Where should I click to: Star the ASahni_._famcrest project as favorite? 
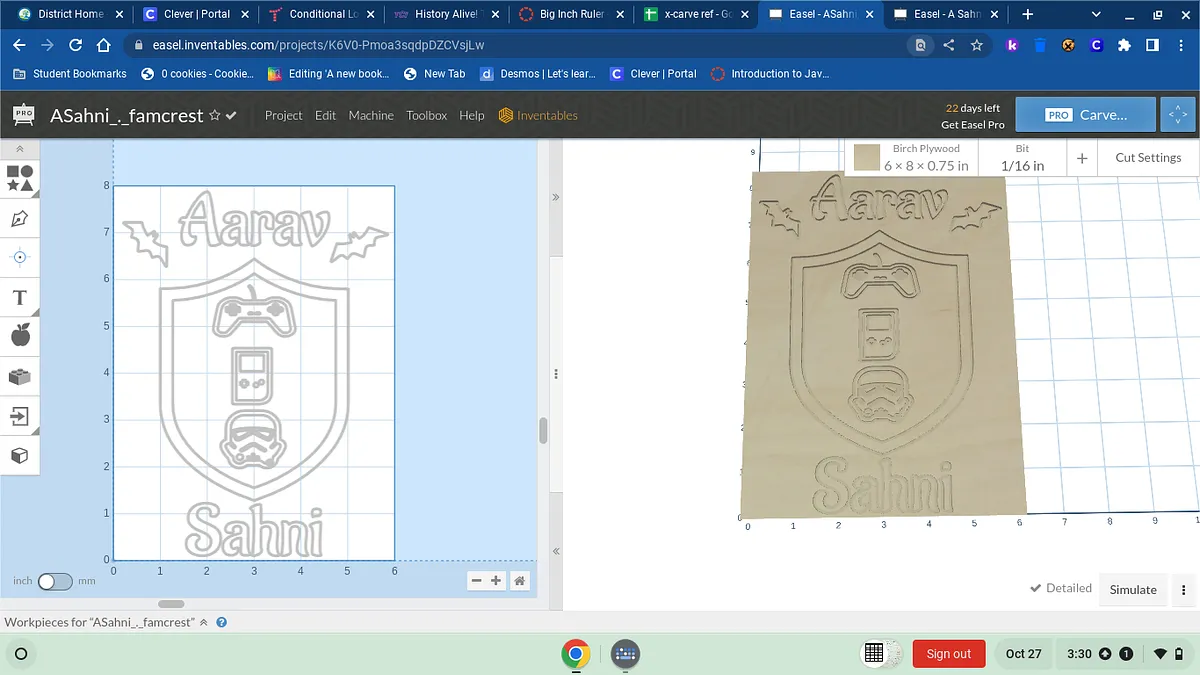click(214, 116)
